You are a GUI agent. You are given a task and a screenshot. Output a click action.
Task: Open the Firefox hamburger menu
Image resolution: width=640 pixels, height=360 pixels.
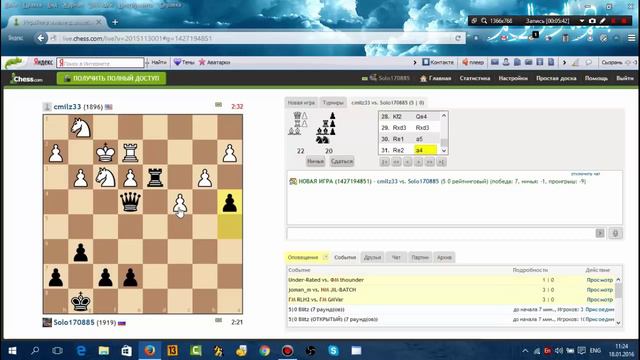(x=631, y=38)
